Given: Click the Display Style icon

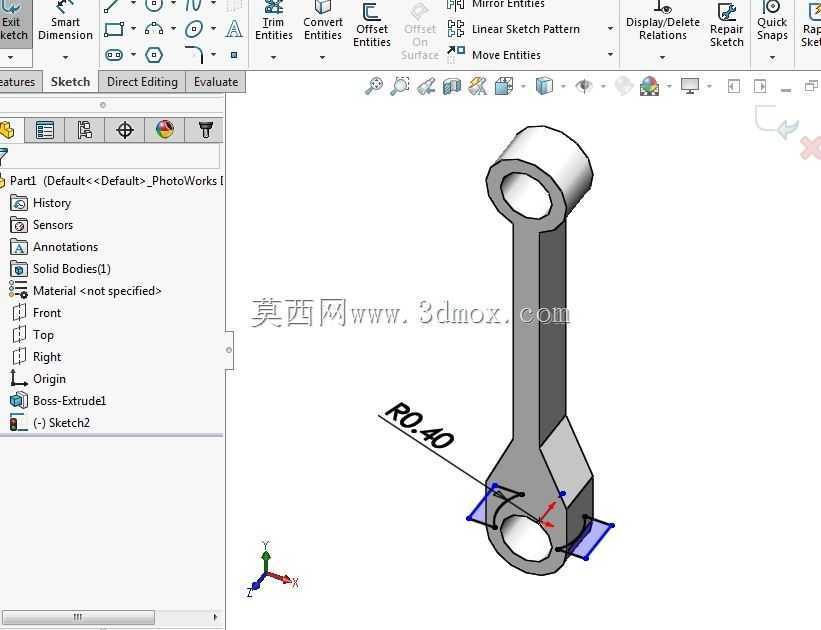Looking at the screenshot, I should click(x=544, y=86).
